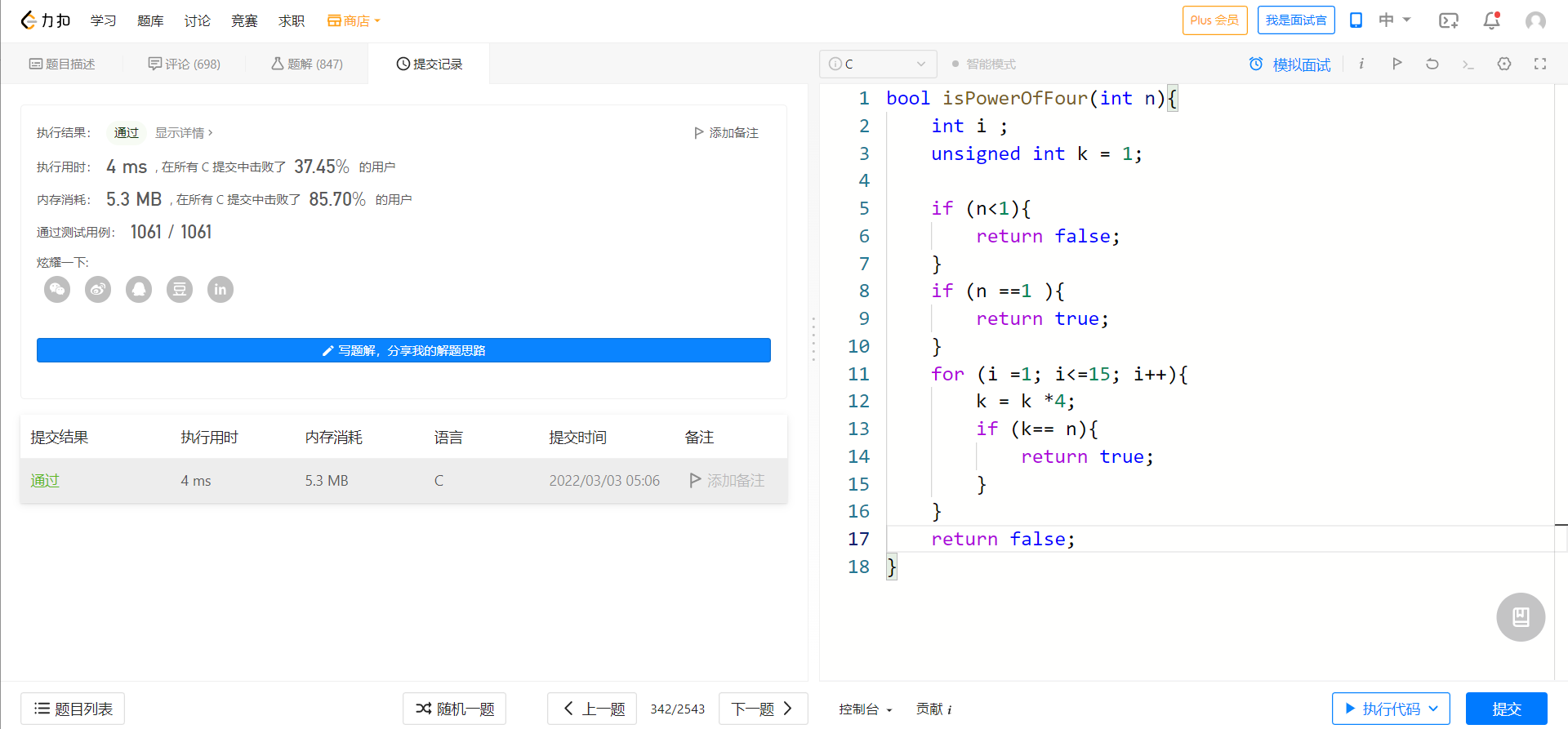Open the 题解 (847) tab
Image resolution: width=1568 pixels, height=729 pixels.
pos(307,64)
